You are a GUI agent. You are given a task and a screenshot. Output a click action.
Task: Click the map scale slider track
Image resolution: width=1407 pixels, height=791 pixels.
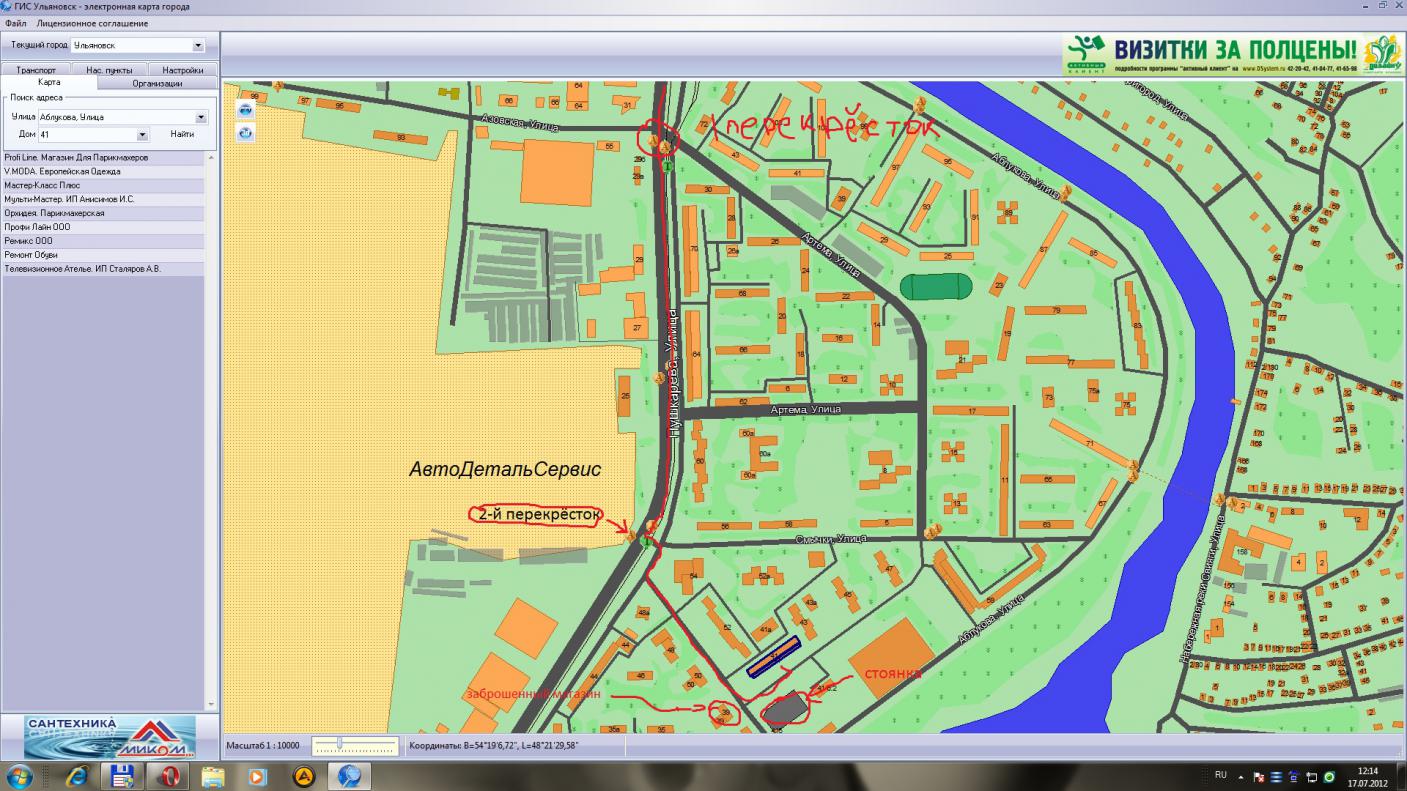click(353, 745)
